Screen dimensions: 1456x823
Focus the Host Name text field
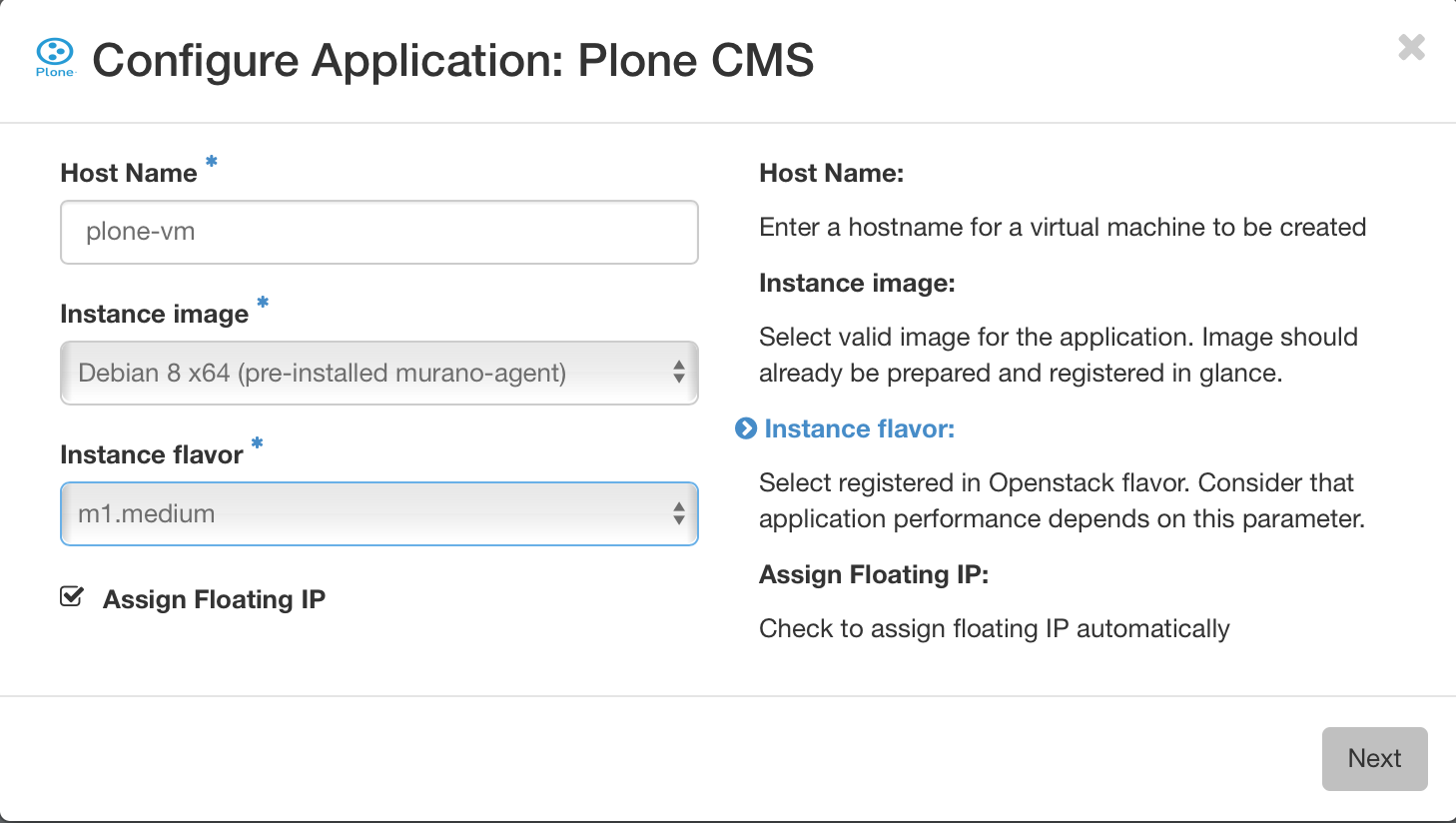point(379,232)
